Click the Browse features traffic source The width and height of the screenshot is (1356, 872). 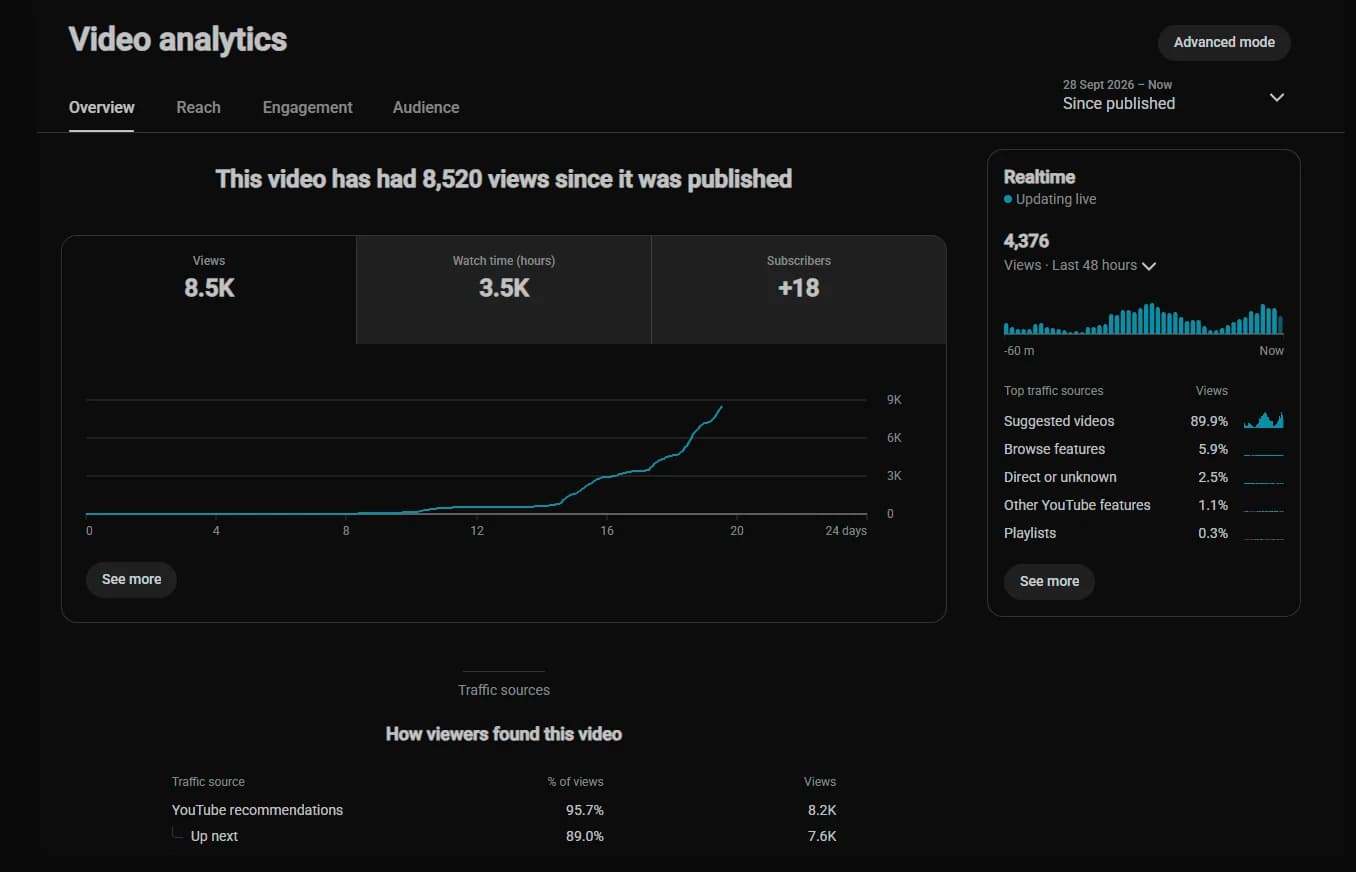pos(1054,449)
